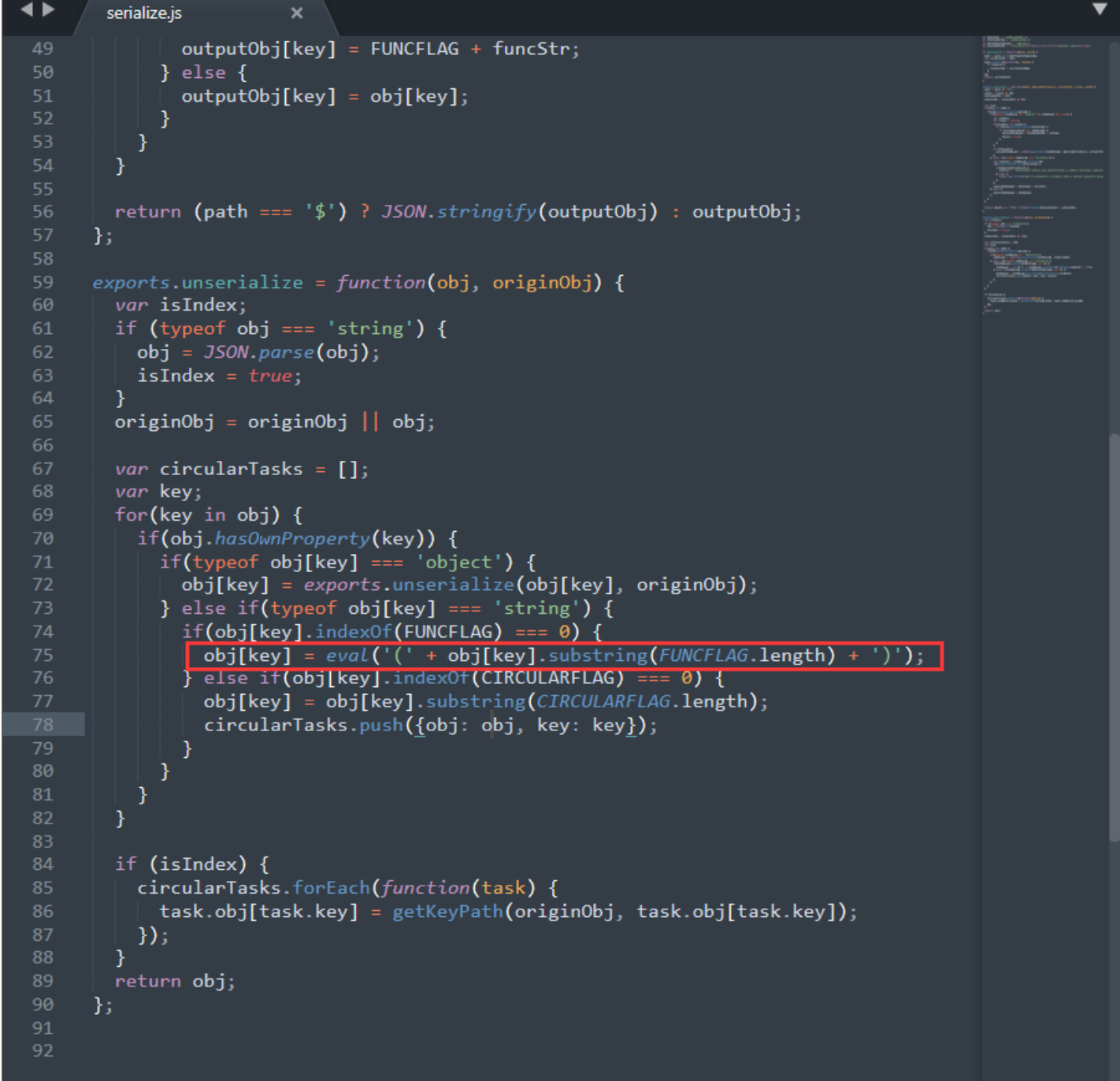Click "JSON.stringify" in the return statement
Image resolution: width=1120 pixels, height=1081 pixels.
(x=459, y=211)
